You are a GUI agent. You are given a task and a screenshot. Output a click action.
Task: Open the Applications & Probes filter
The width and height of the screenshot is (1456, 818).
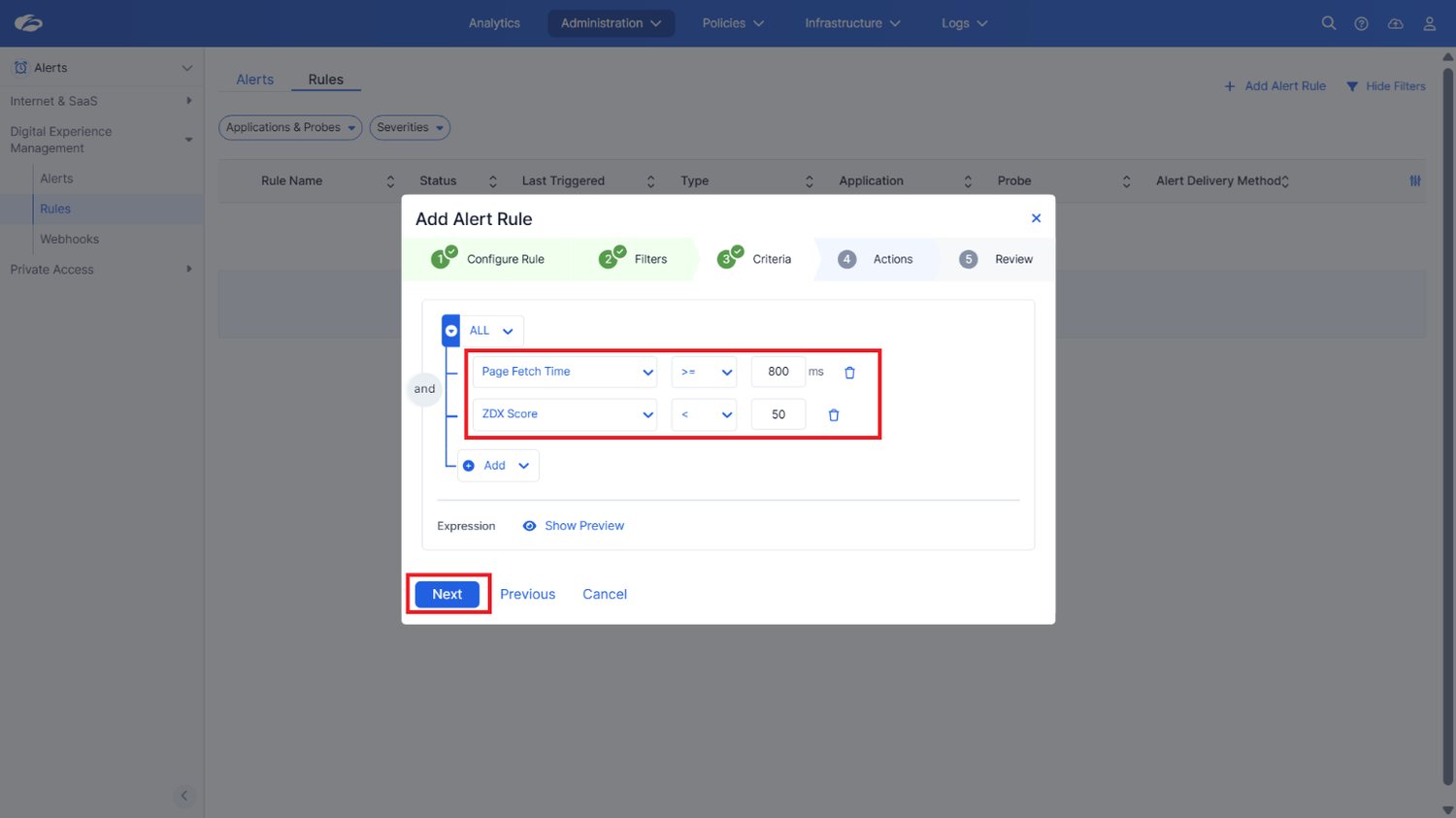tap(290, 127)
